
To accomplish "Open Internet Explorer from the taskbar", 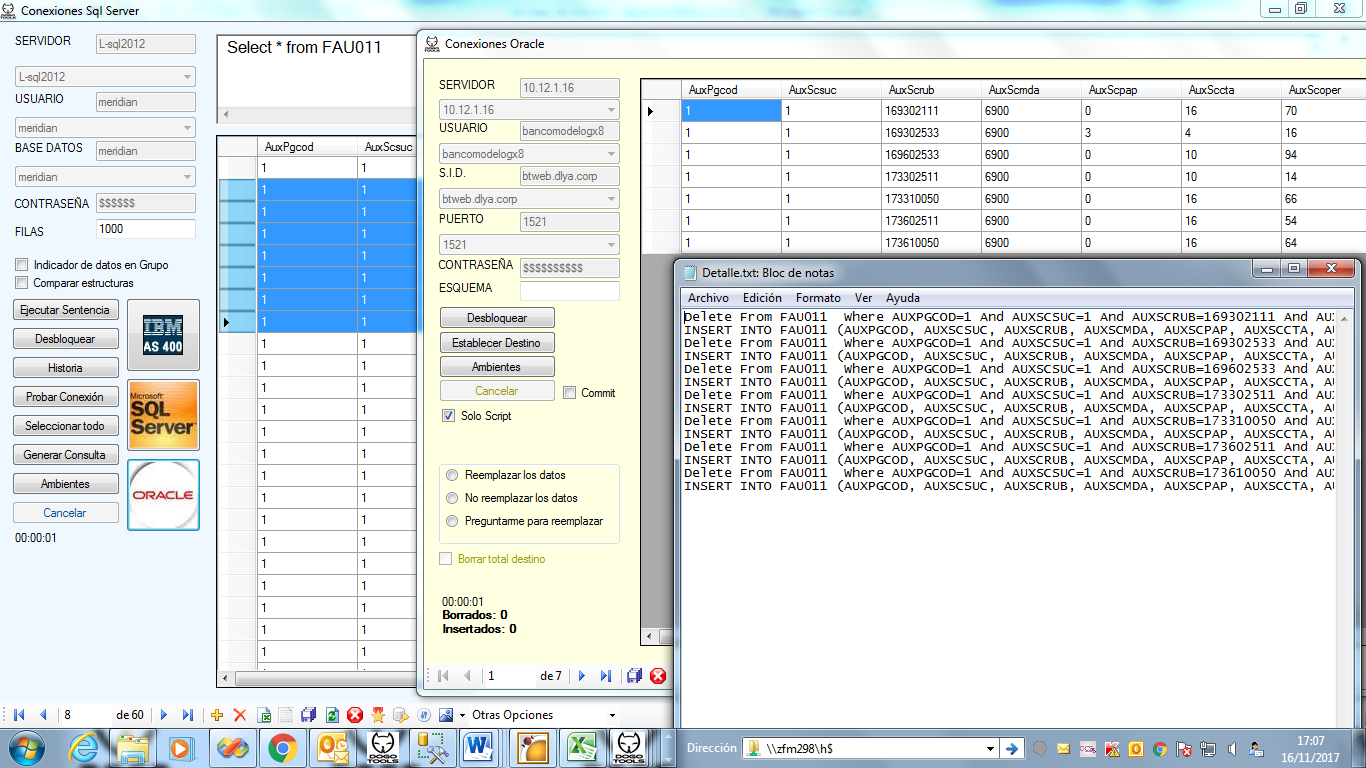I will [x=84, y=747].
